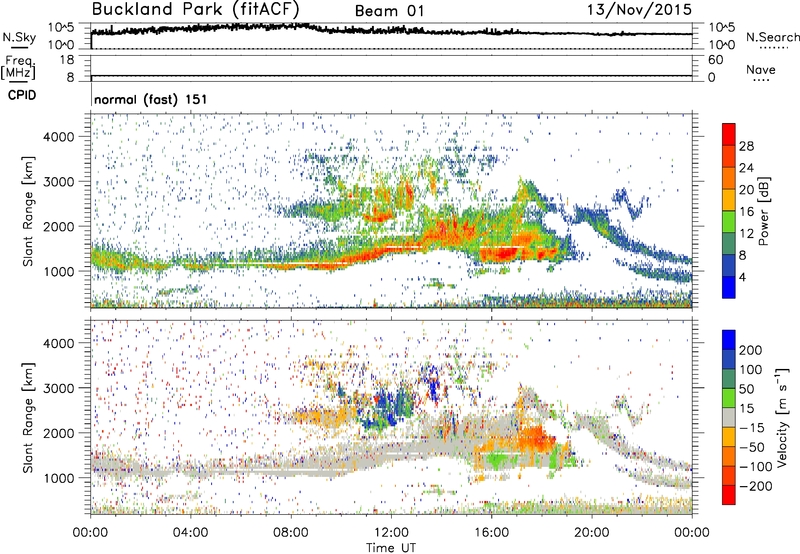Click the '18' frequency tick label
This screenshot has width=800, height=554.
coord(67,60)
